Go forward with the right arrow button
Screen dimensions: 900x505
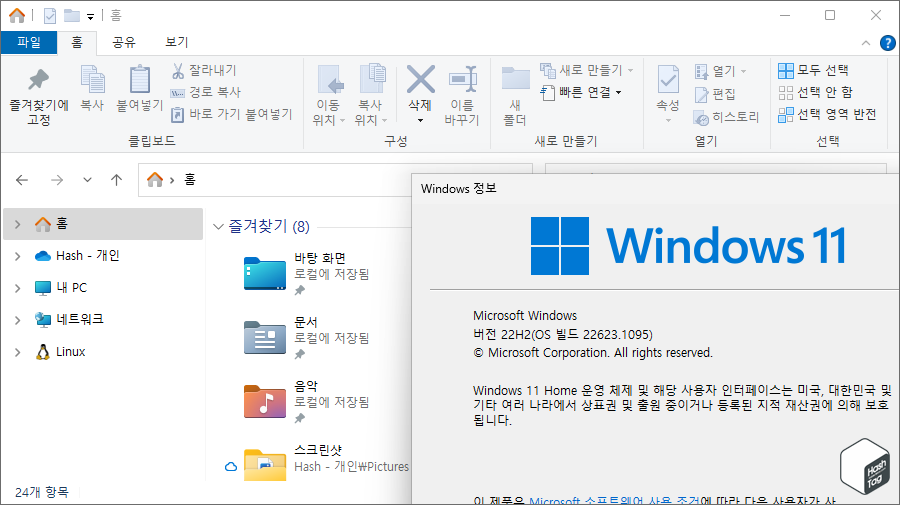(56, 180)
